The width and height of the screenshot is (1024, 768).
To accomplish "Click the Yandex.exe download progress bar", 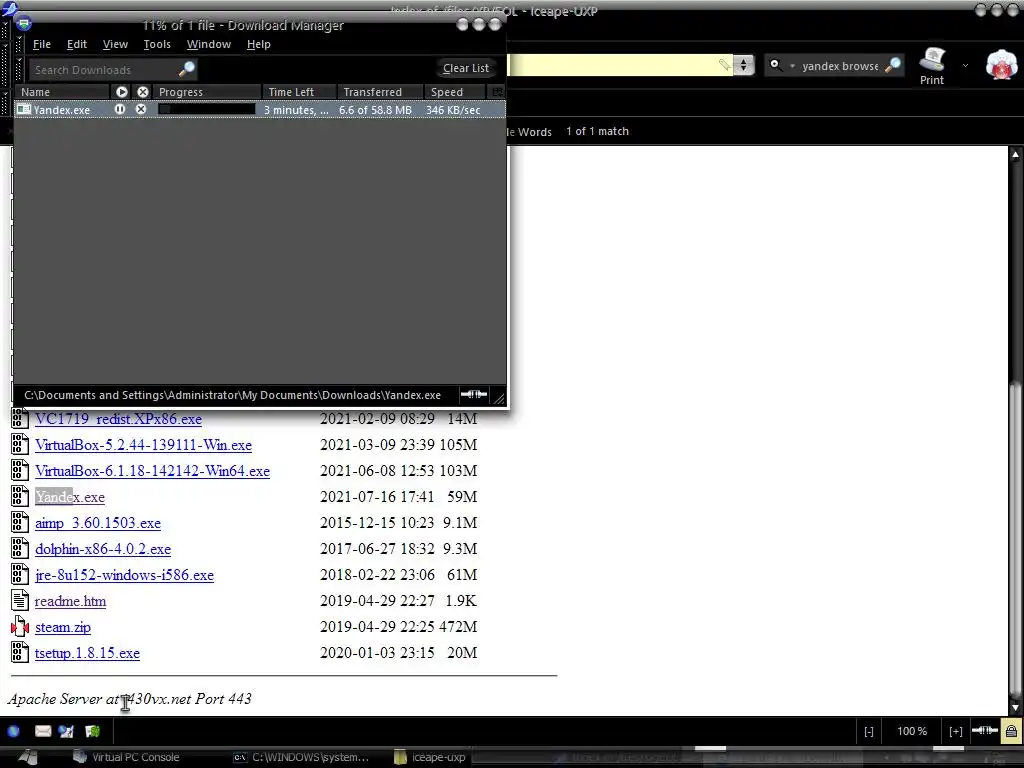I will [x=206, y=110].
